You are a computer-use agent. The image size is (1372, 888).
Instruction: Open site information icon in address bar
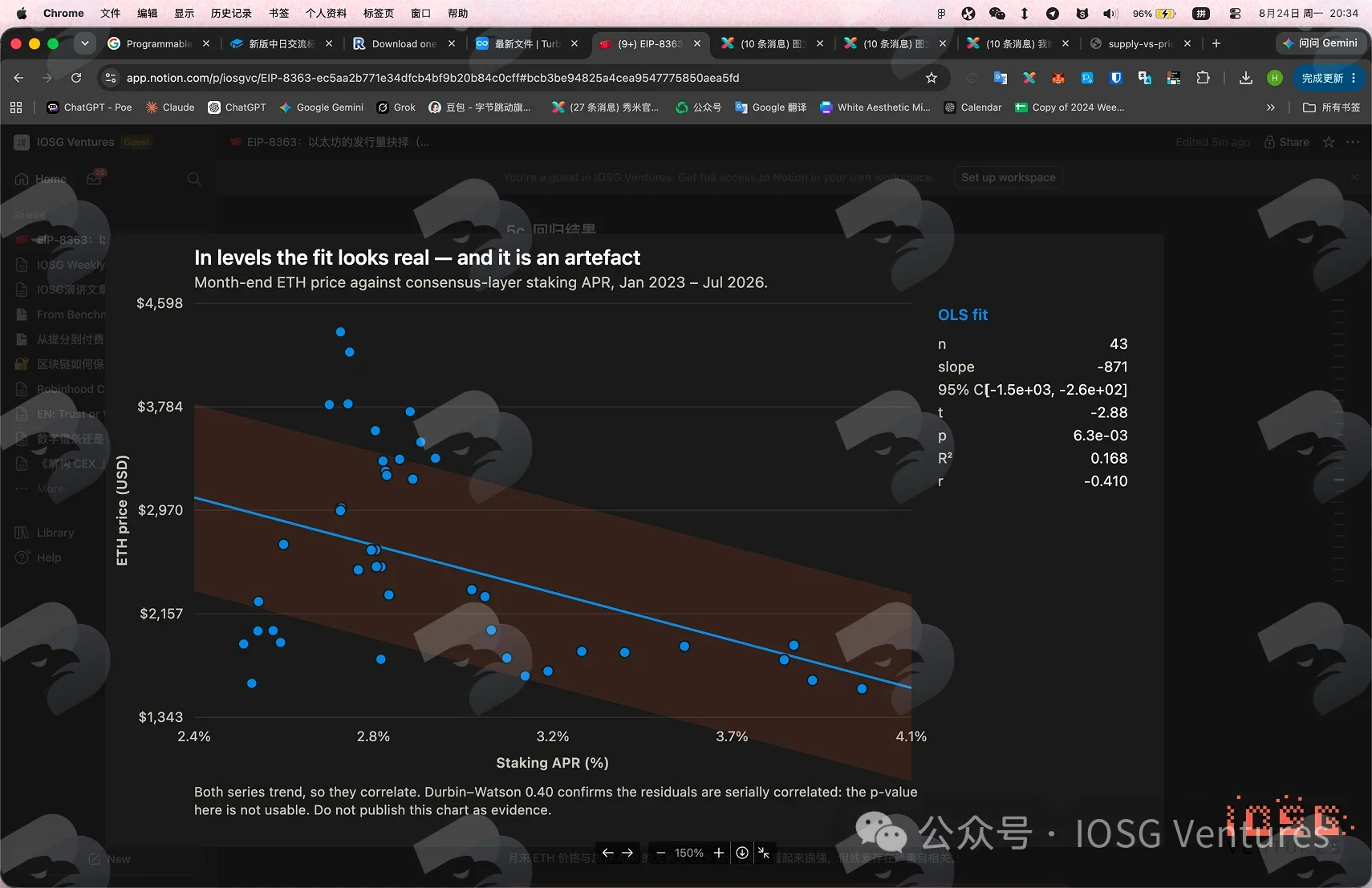pos(111,78)
